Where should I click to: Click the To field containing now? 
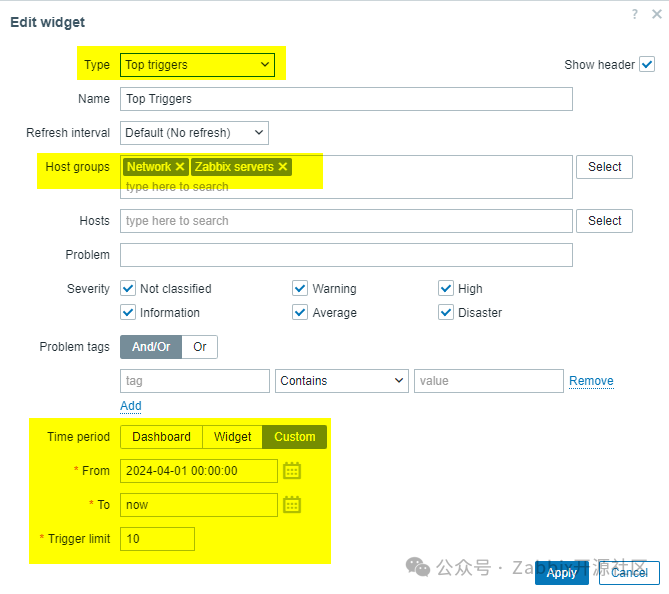click(199, 505)
